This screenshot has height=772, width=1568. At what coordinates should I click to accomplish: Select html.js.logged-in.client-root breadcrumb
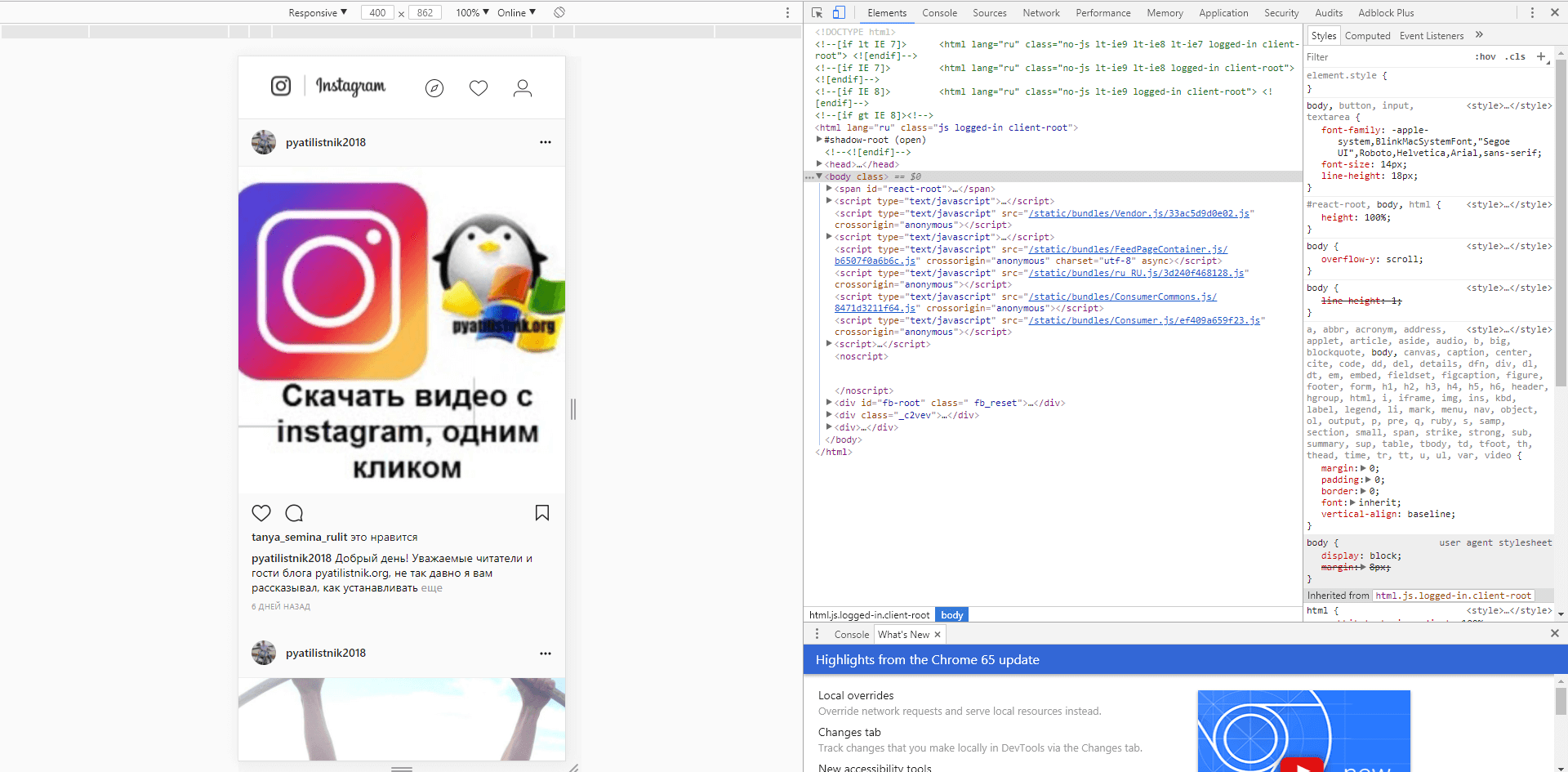869,615
